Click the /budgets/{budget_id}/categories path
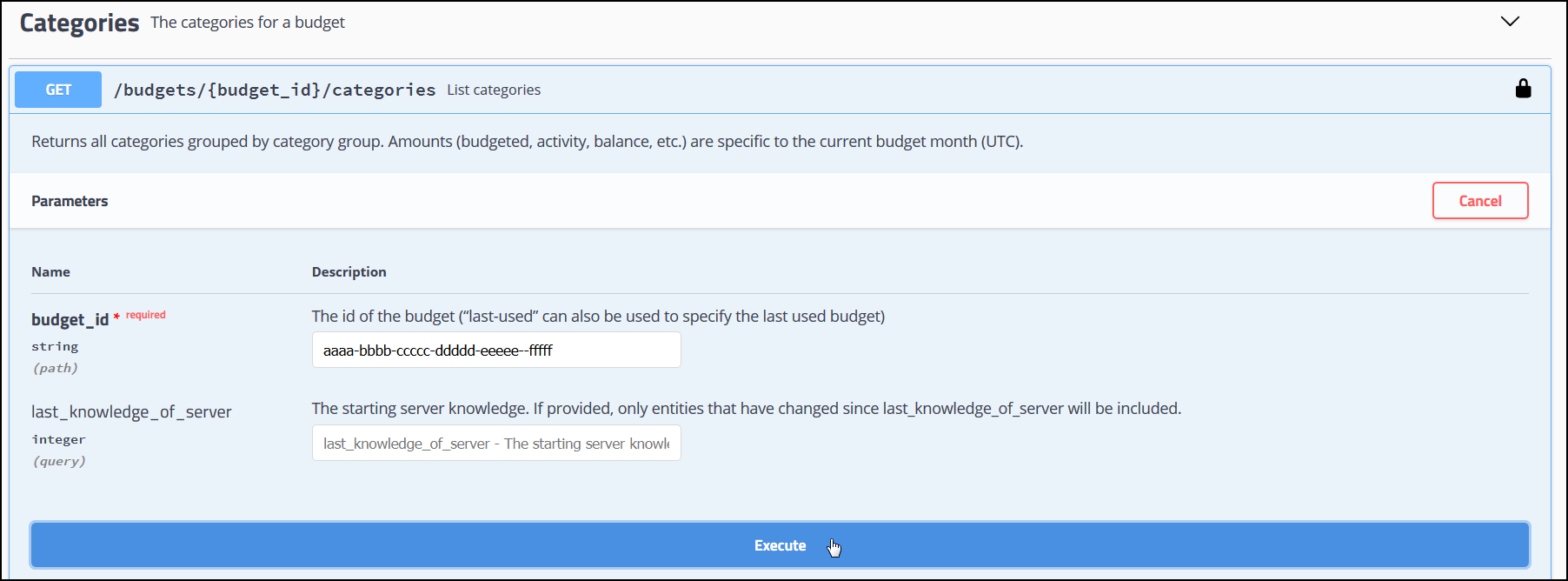 tap(275, 90)
